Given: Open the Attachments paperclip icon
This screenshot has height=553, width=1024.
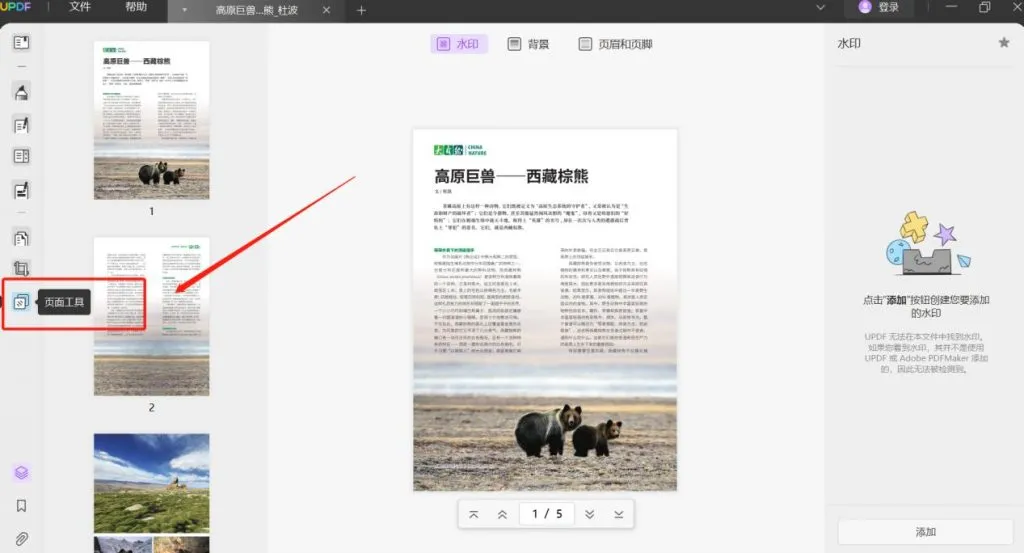Looking at the screenshot, I should click(21, 539).
